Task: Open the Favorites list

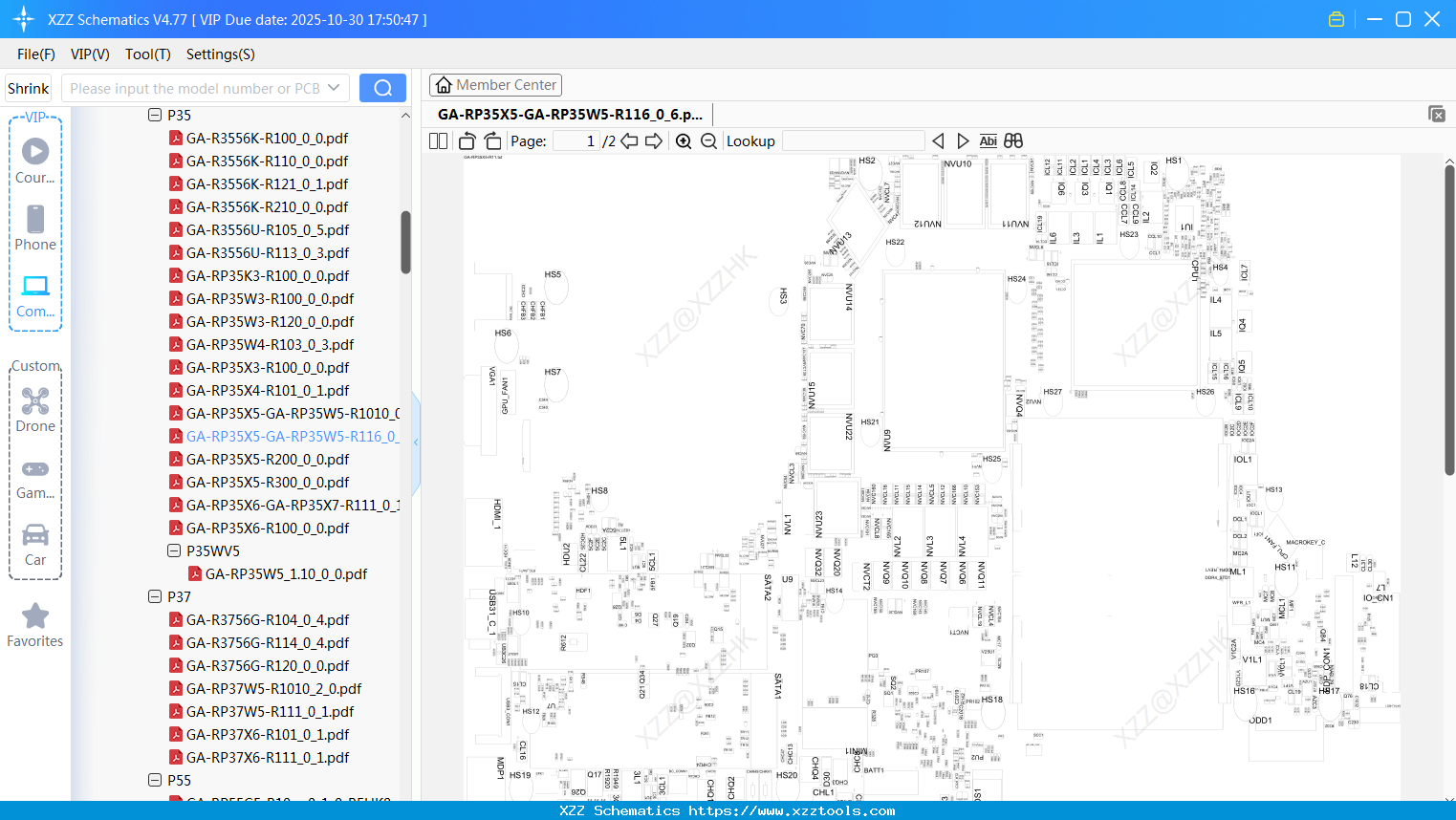Action: point(35,625)
